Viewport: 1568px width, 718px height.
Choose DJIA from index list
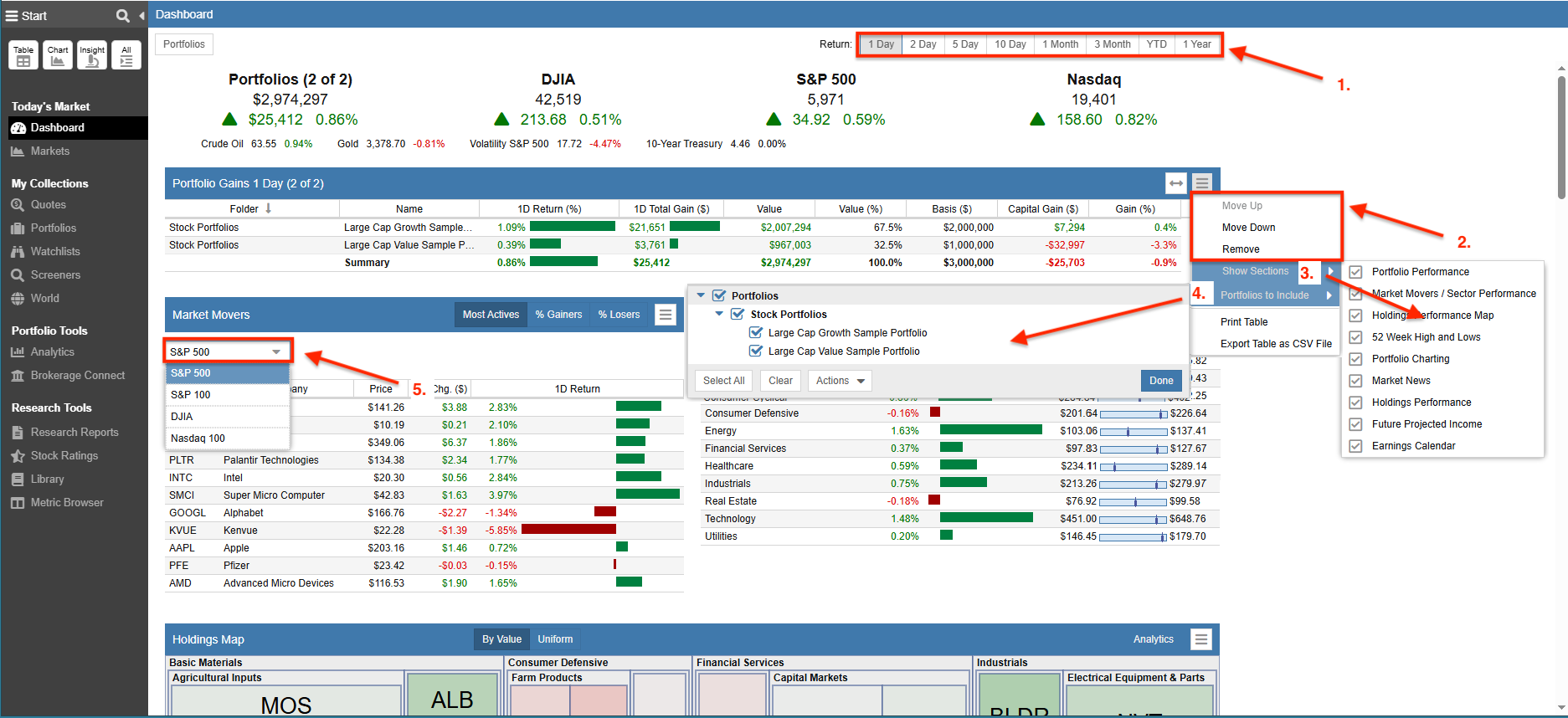click(228, 417)
